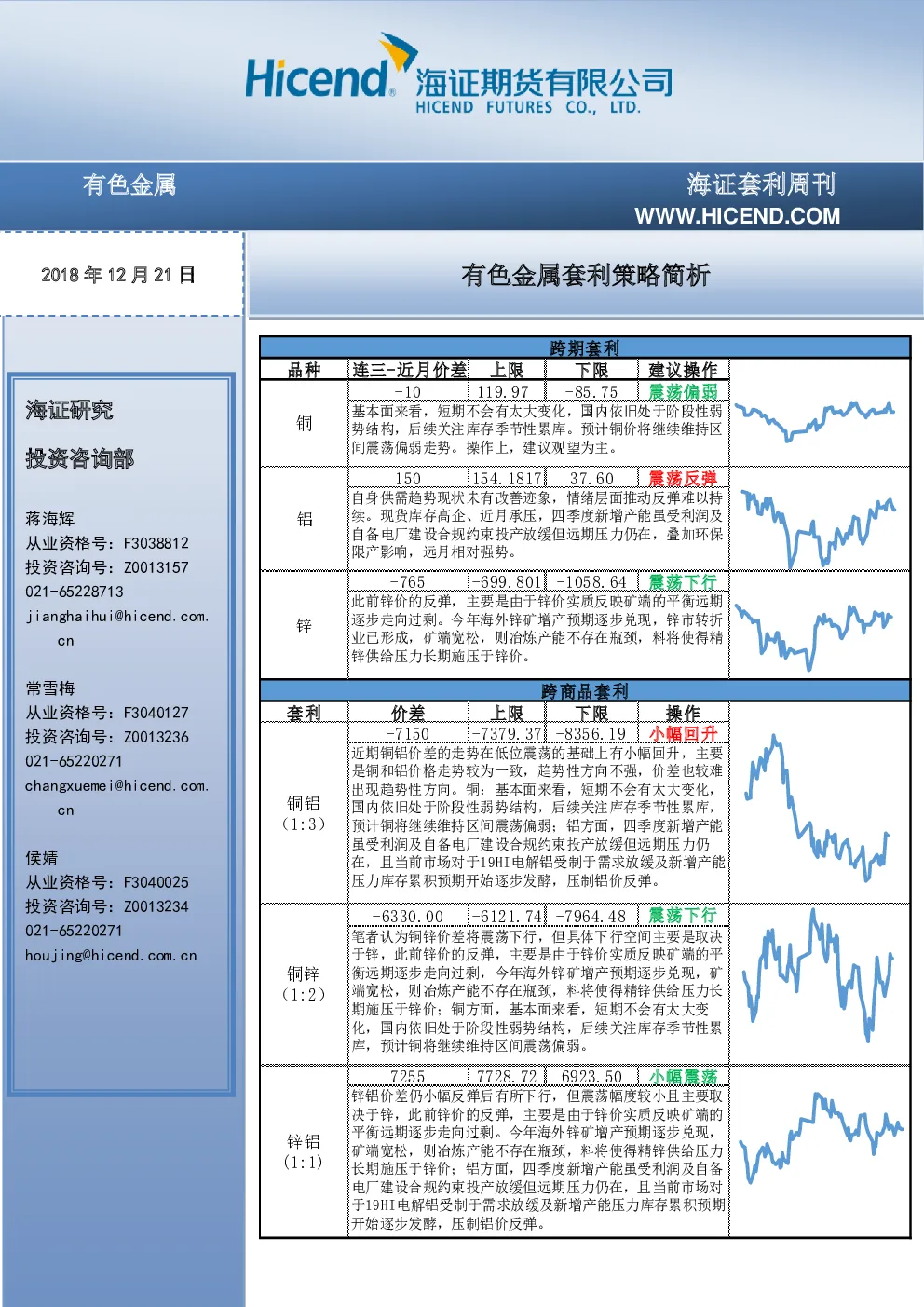
Task: Click the 锌铝 (1:1) row label
Action: [x=304, y=1151]
